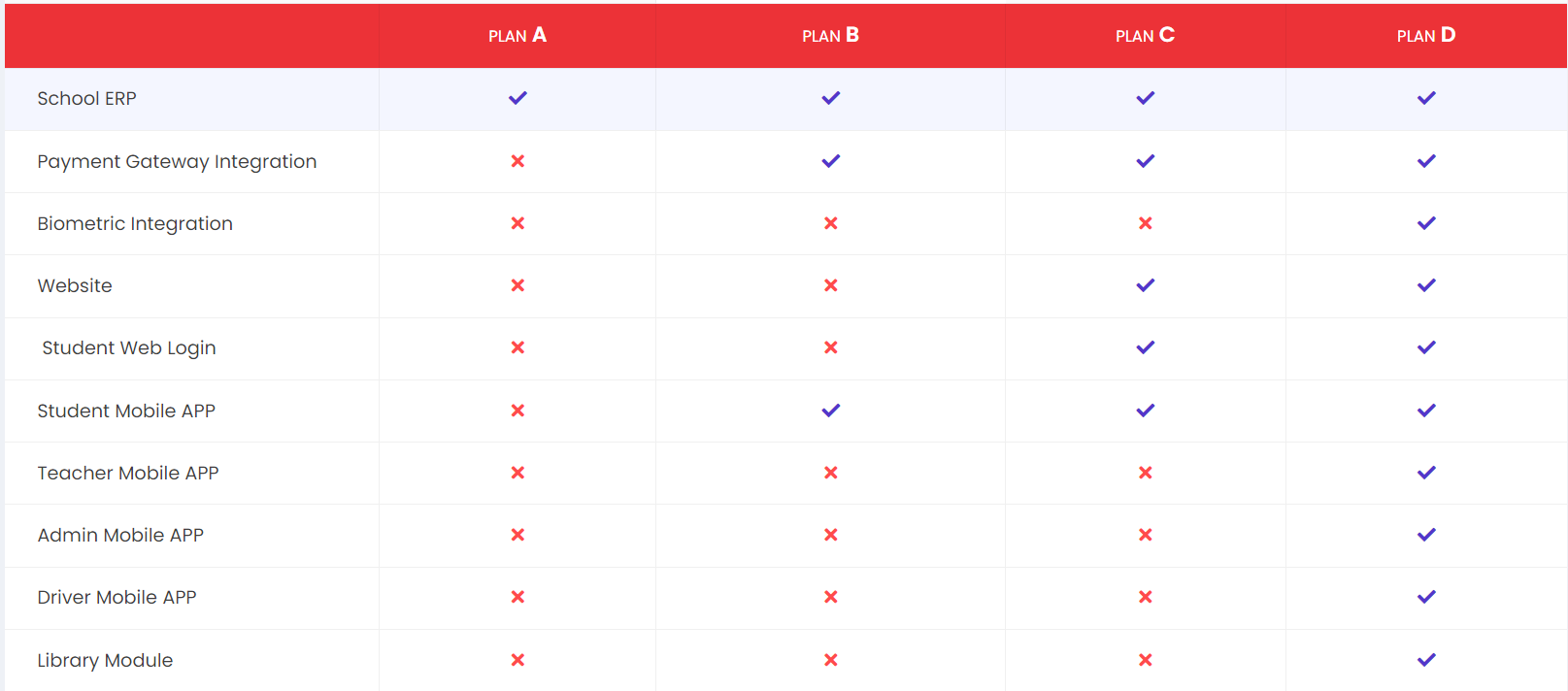This screenshot has height=691, width=1568.
Task: Click the Student Web Login row label
Action: coord(128,348)
